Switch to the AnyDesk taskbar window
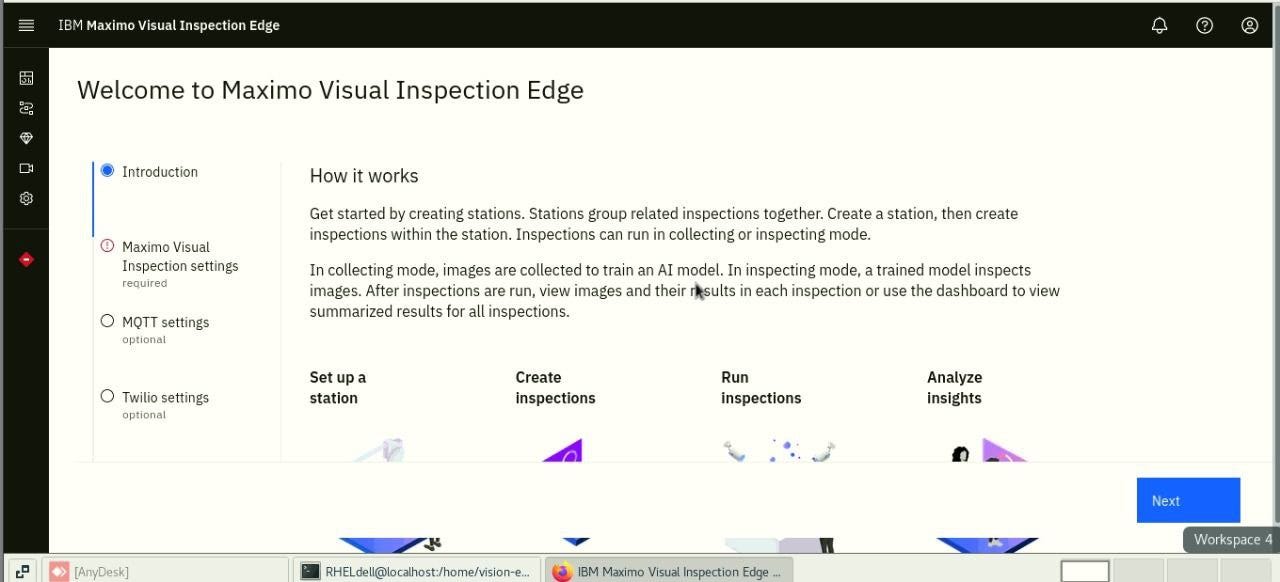This screenshot has height=582, width=1280. pyautogui.click(x=167, y=571)
